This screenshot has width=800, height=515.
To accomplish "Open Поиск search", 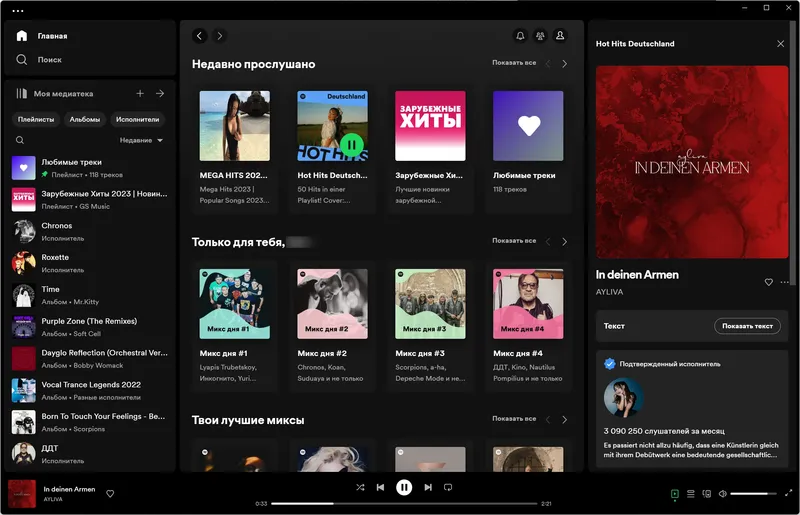I will (x=39, y=60).
